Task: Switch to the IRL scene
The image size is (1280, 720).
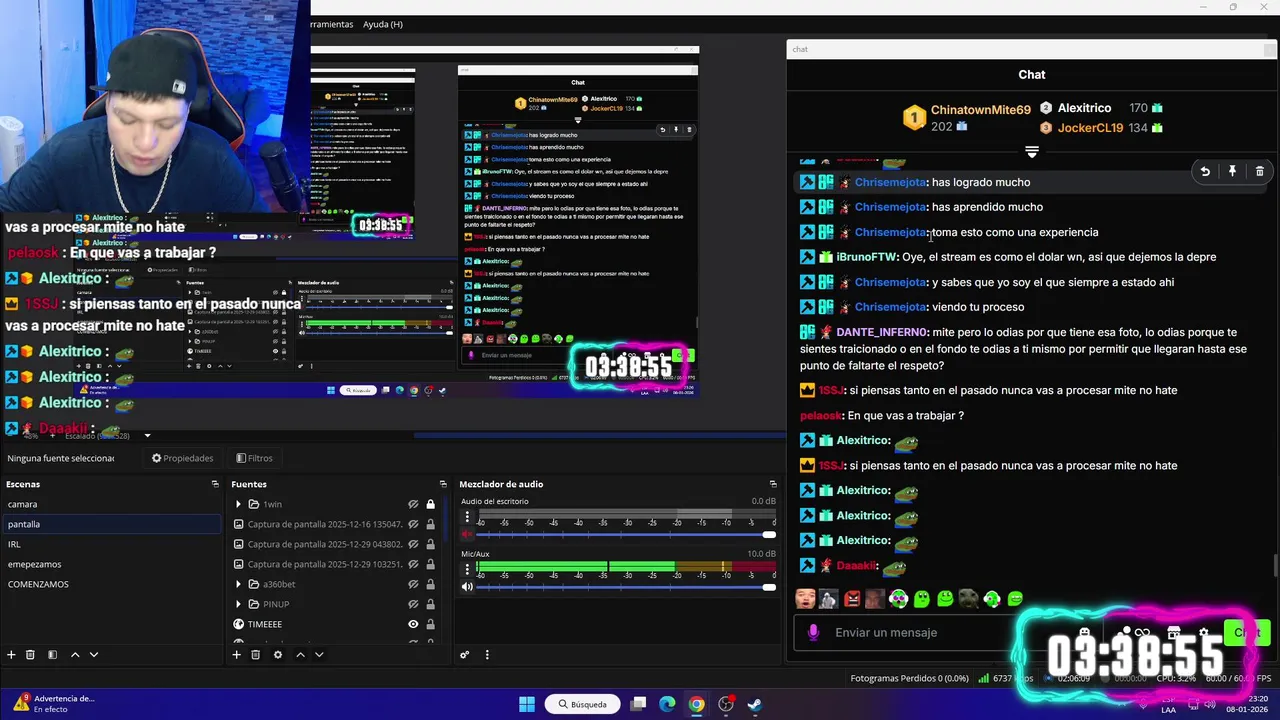Action: 110,544
